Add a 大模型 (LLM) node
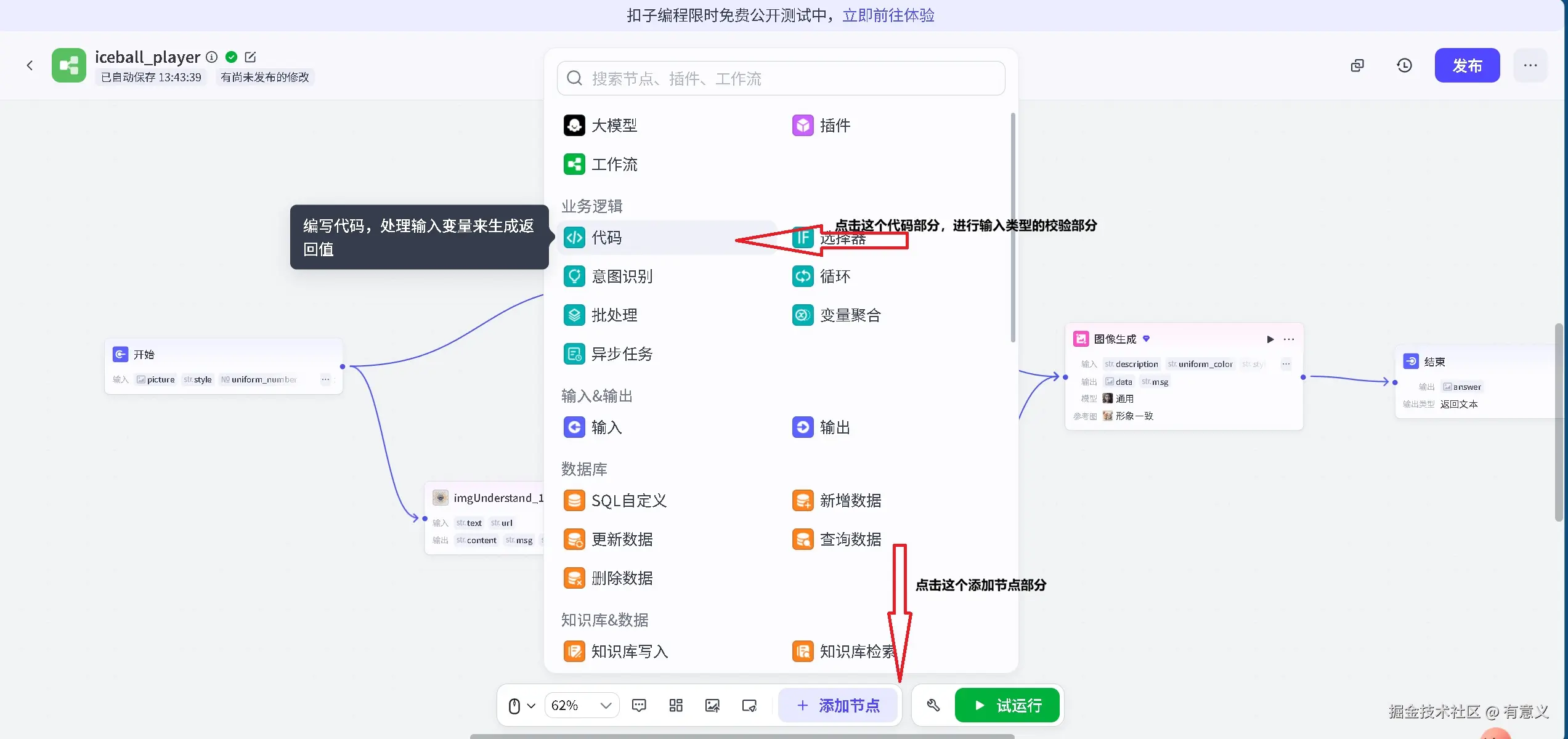Image resolution: width=1568 pixels, height=739 pixels. (x=615, y=125)
